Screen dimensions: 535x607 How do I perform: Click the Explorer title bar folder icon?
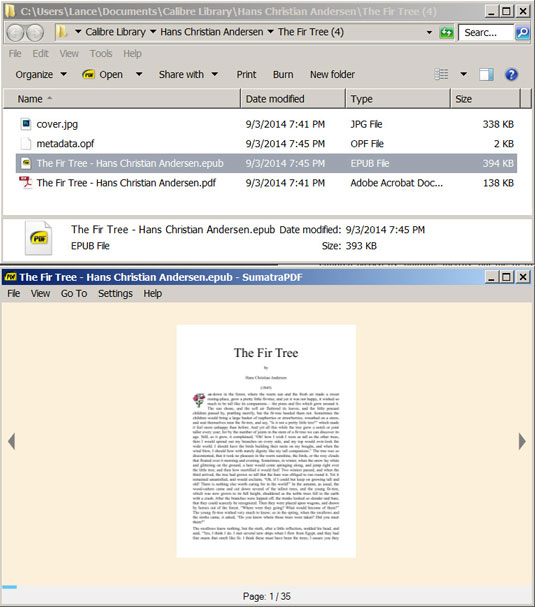tap(10, 12)
